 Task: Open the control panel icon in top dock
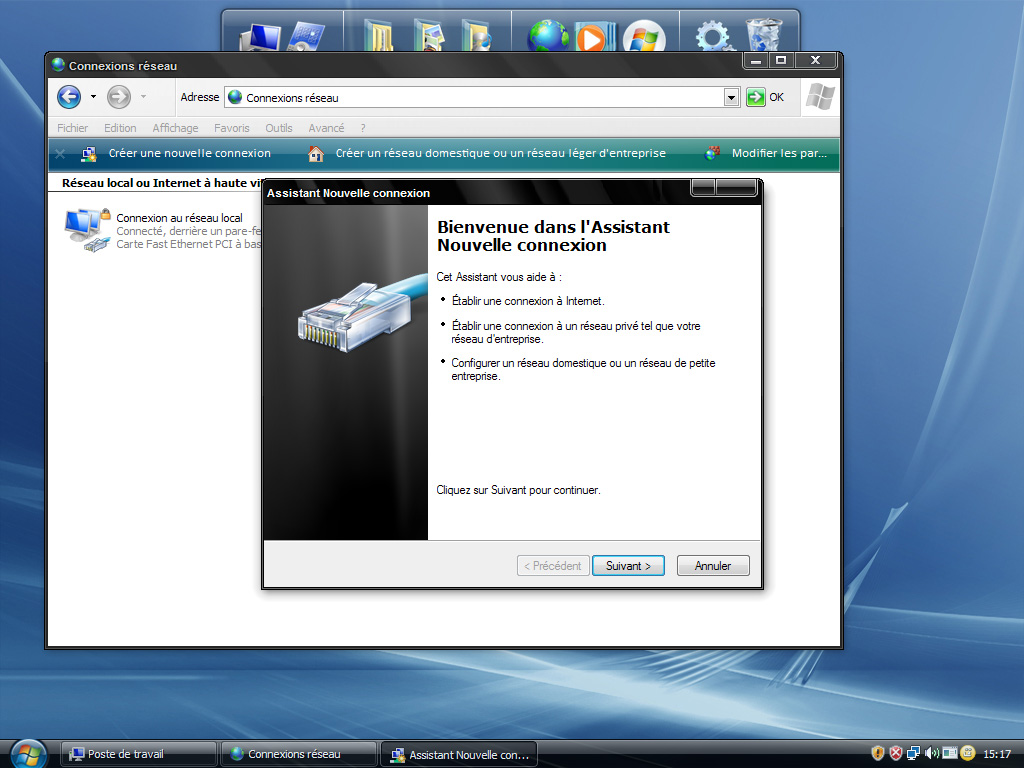coord(306,38)
